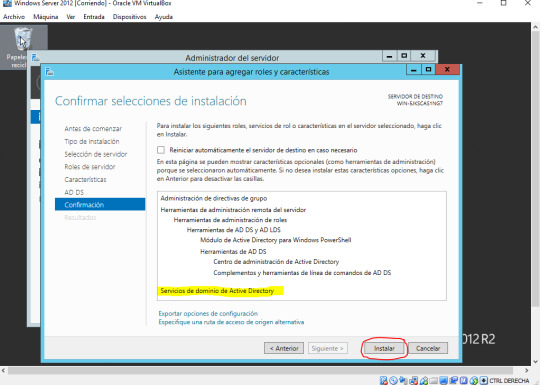
Task: Click the VirtualBox audio status icon
Action: pos(403,380)
